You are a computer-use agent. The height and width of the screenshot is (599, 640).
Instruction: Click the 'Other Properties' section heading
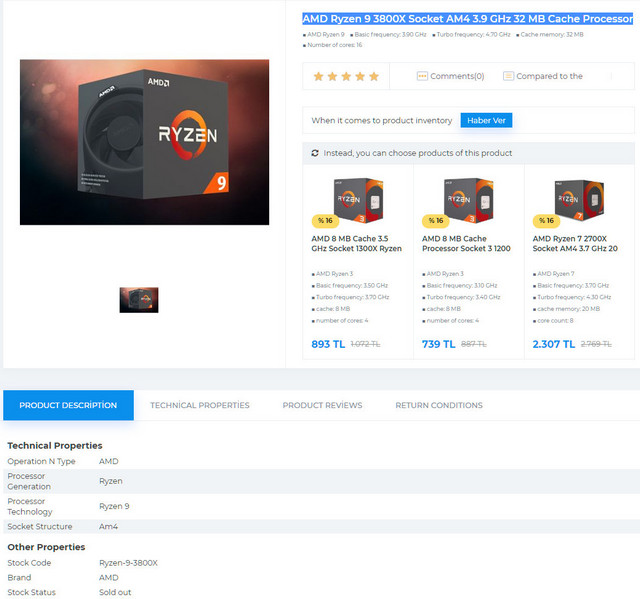(x=46, y=547)
